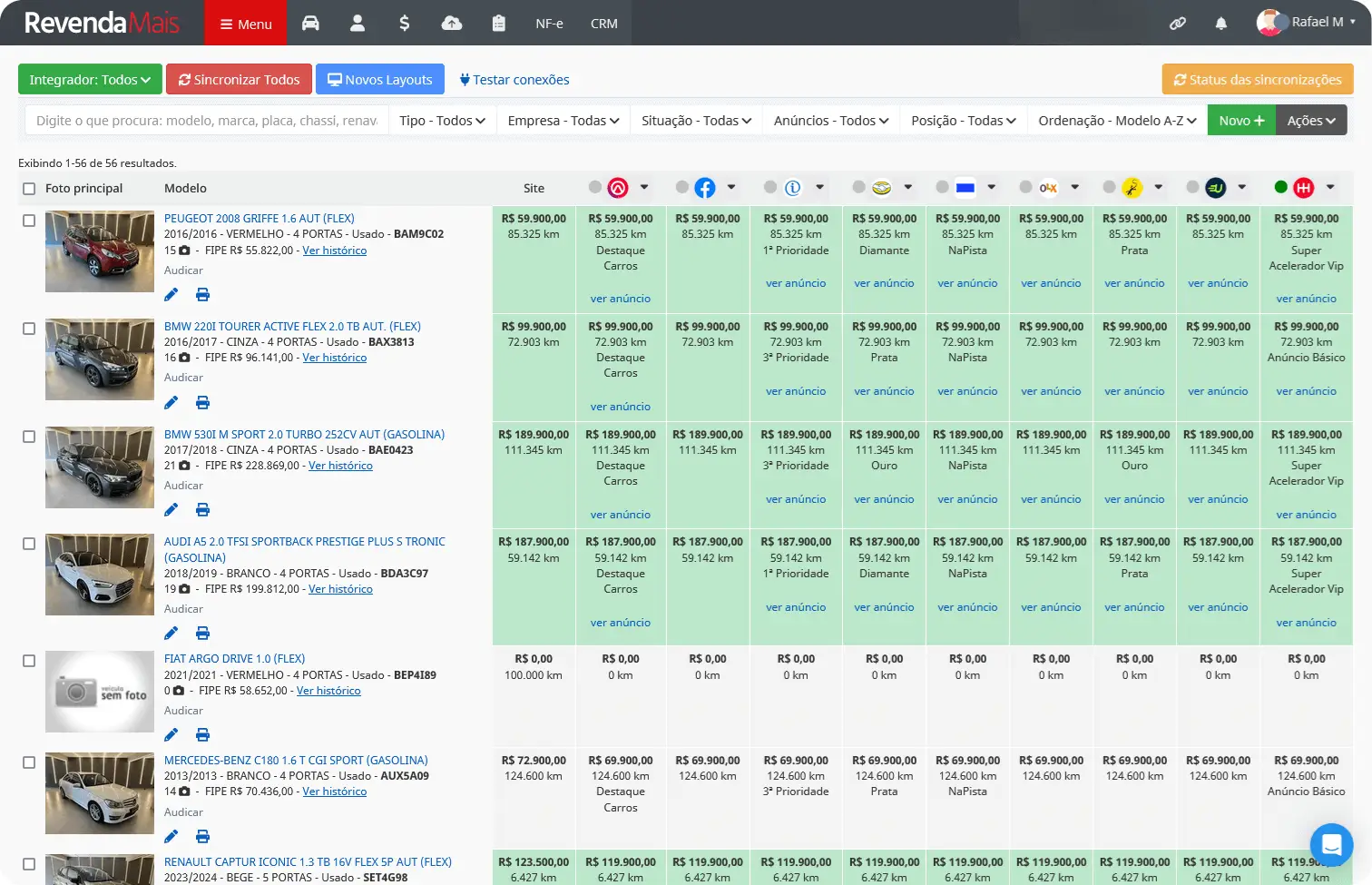Open the Facebook column dropdown arrow

pos(730,188)
